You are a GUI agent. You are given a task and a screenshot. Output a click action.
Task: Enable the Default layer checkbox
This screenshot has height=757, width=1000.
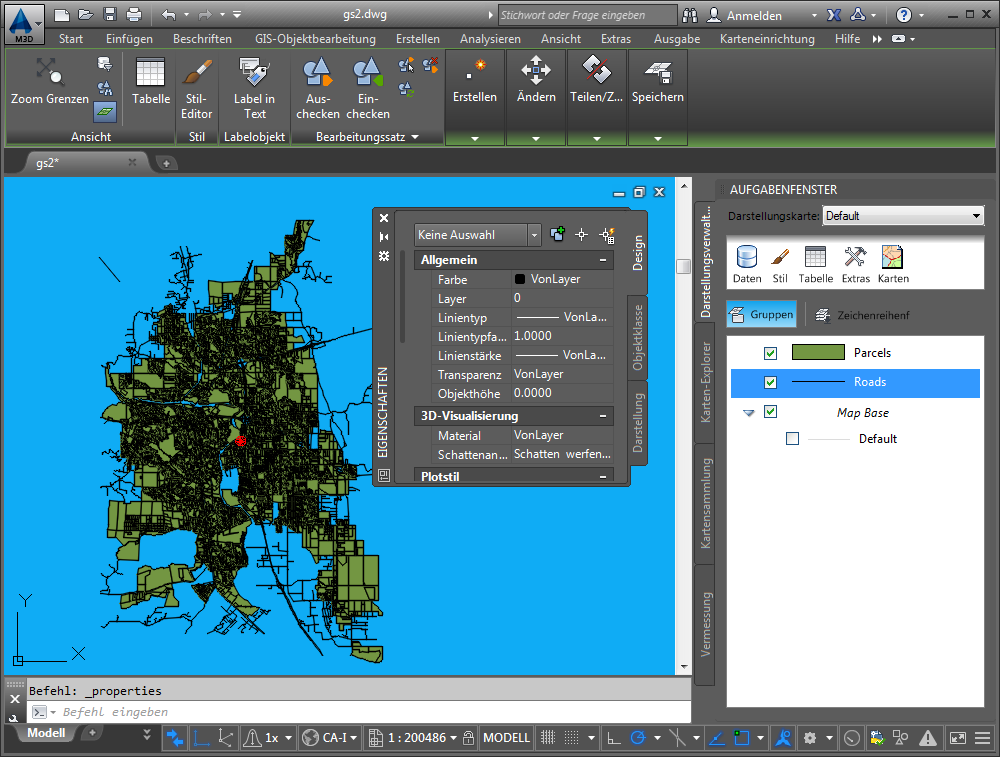pyautogui.click(x=793, y=439)
